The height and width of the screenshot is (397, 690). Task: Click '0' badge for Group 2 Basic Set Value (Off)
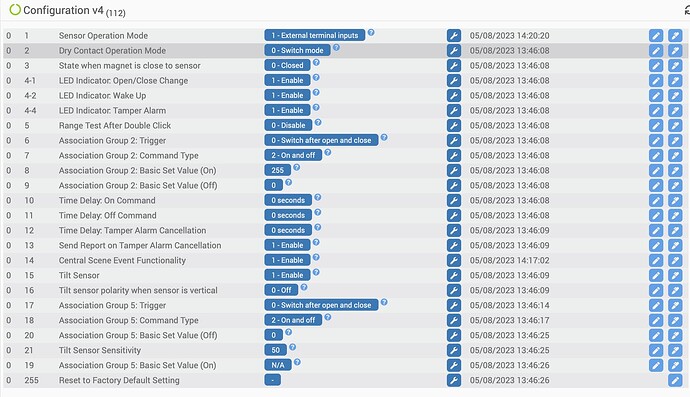(x=273, y=185)
